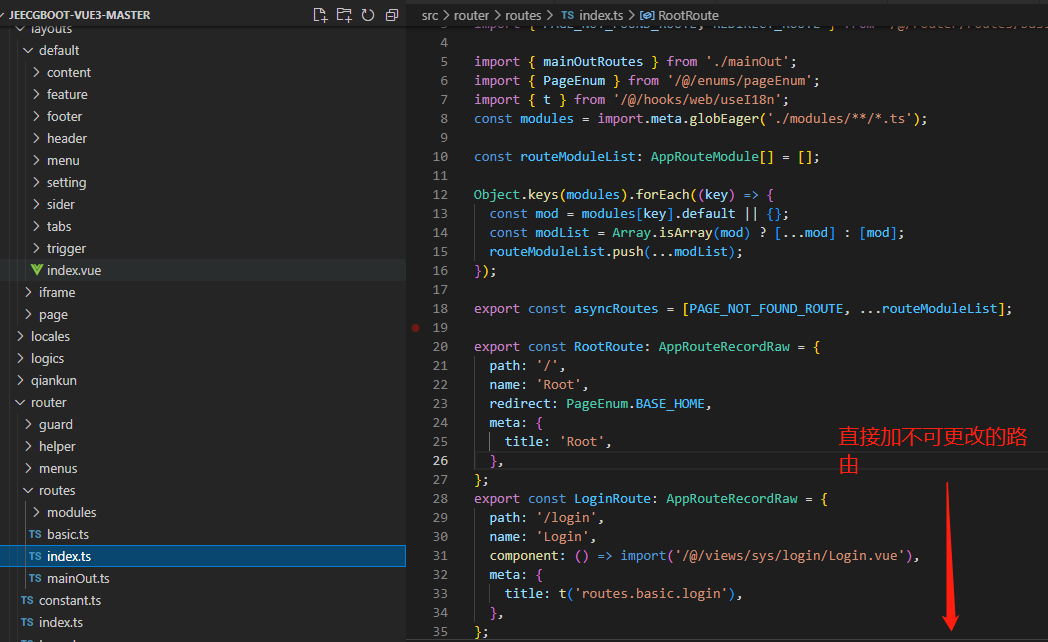Expand the sider folder
Image resolution: width=1048 pixels, height=642 pixels.
pos(36,204)
